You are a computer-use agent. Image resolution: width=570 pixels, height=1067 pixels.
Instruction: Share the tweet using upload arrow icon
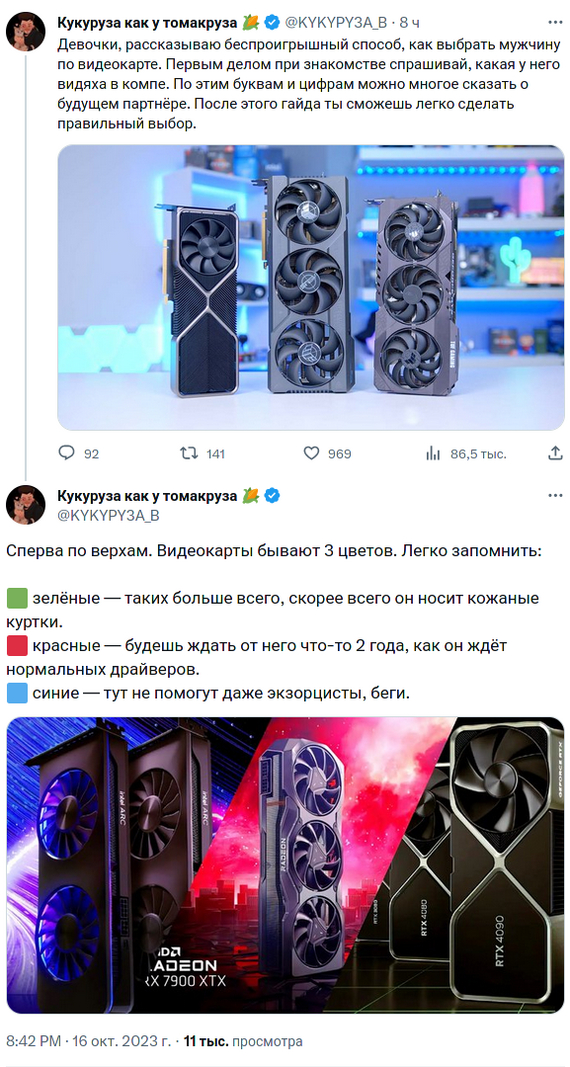[x=554, y=453]
